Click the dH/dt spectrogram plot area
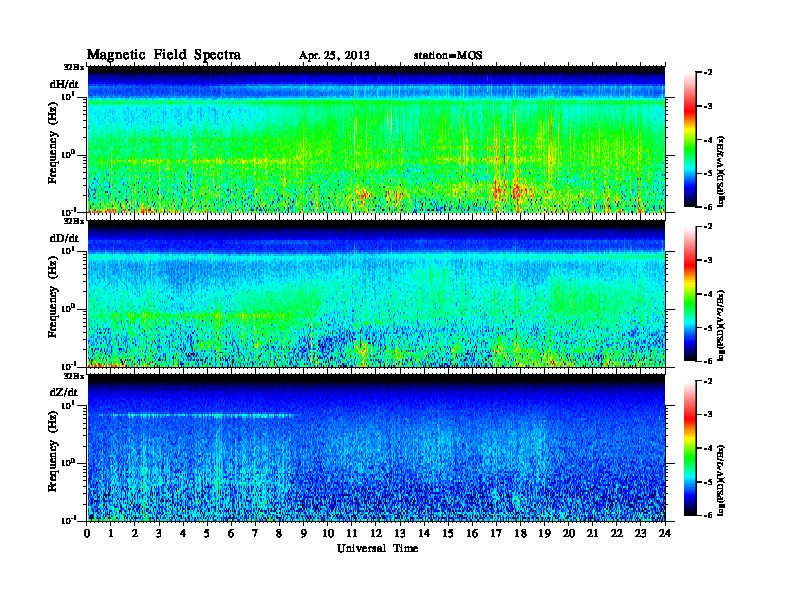This screenshot has height=612, width=792. coord(376,139)
